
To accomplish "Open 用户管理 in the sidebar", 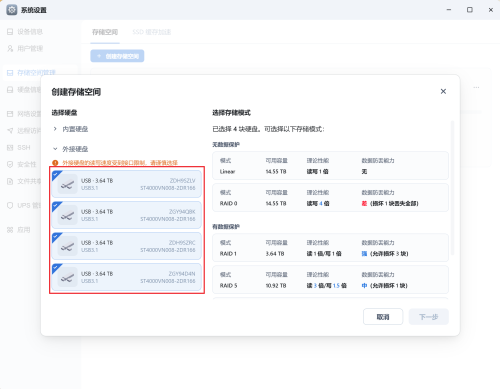I will point(25,49).
